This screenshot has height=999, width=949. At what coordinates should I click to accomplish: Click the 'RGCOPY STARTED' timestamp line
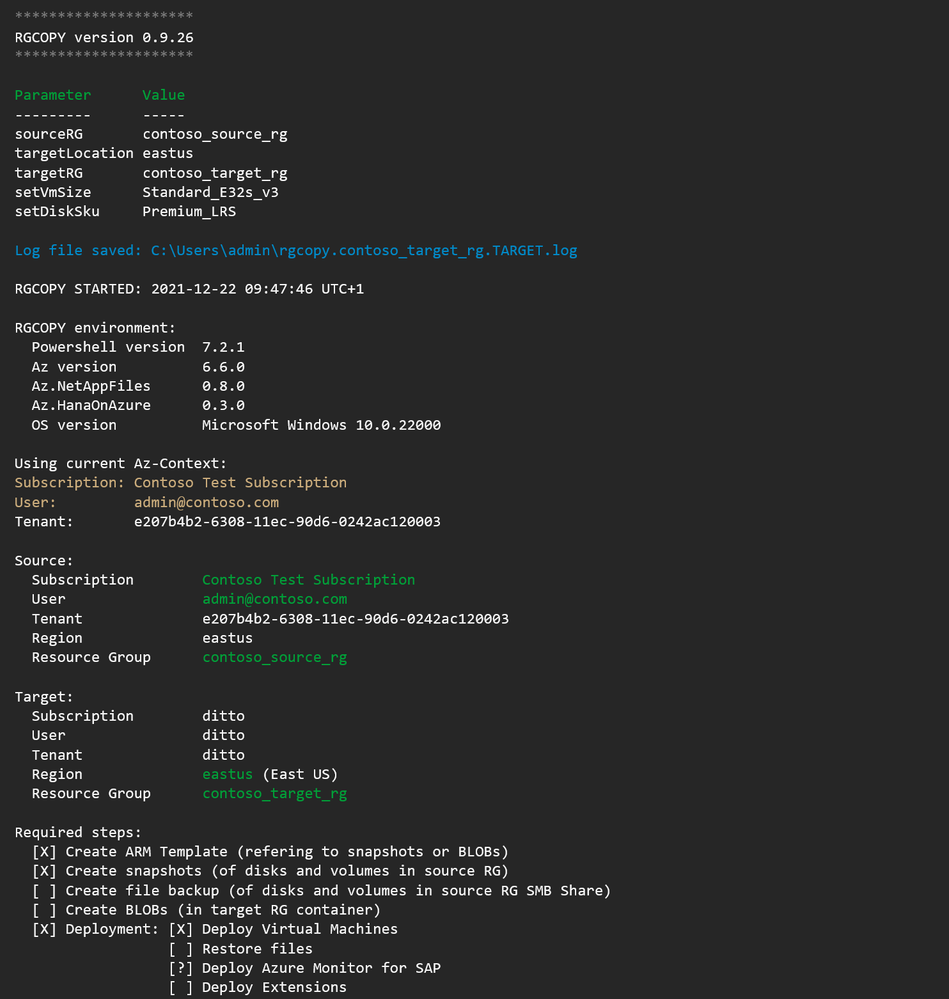(x=189, y=289)
